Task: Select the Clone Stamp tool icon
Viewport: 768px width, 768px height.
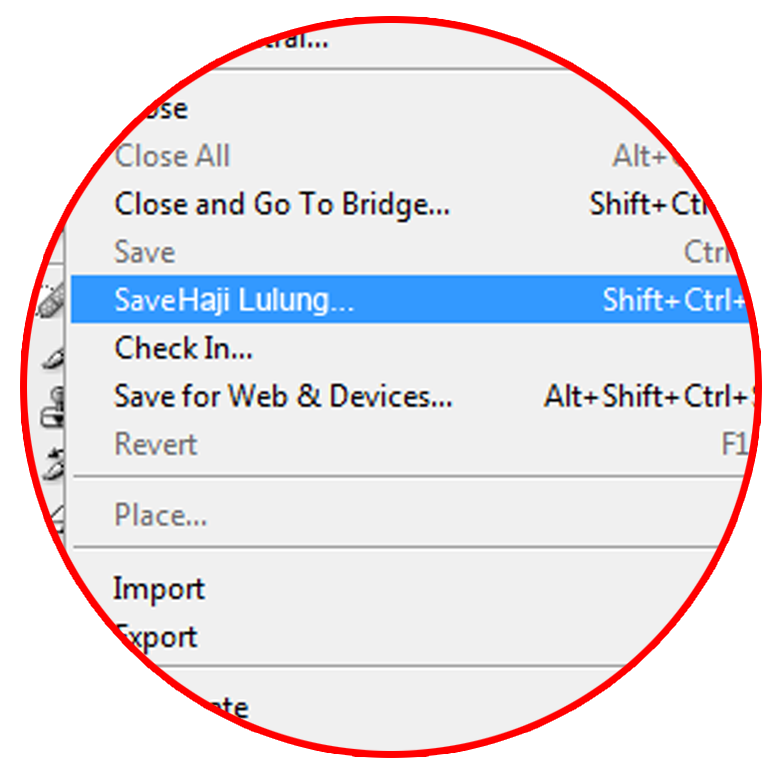Action: click(x=53, y=407)
